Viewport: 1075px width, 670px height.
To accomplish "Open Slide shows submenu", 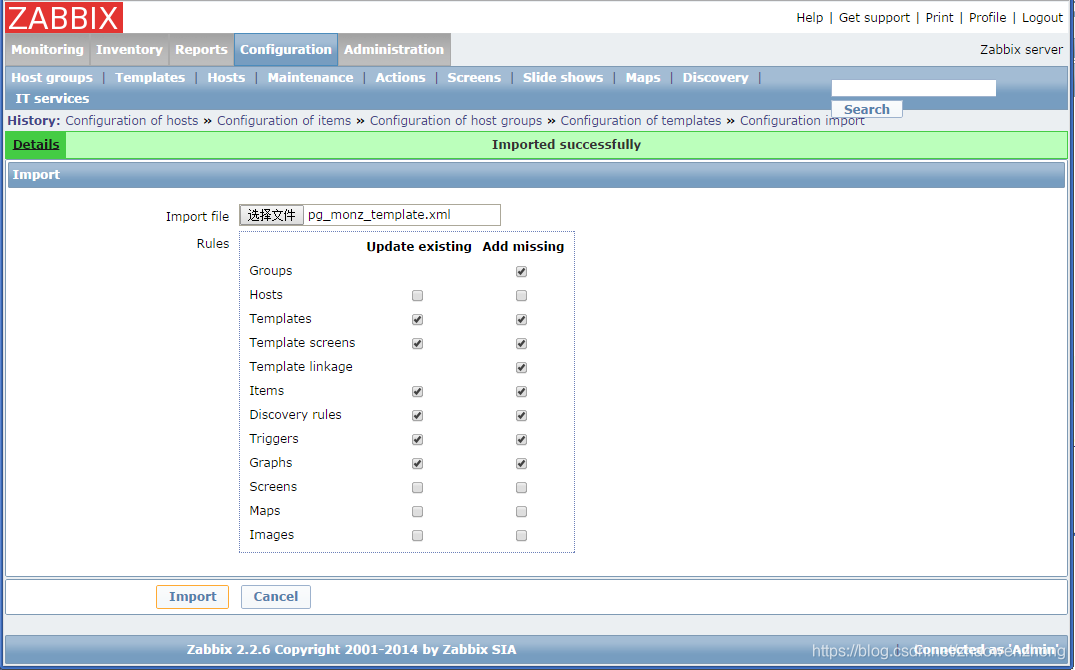I will pyautogui.click(x=563, y=77).
